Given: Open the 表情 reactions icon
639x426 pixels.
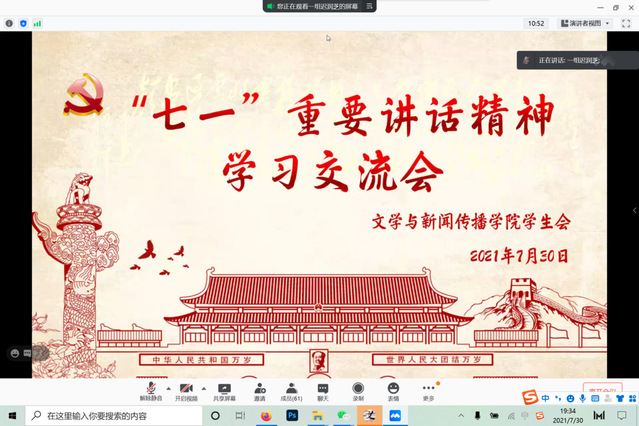Looking at the screenshot, I should (393, 389).
